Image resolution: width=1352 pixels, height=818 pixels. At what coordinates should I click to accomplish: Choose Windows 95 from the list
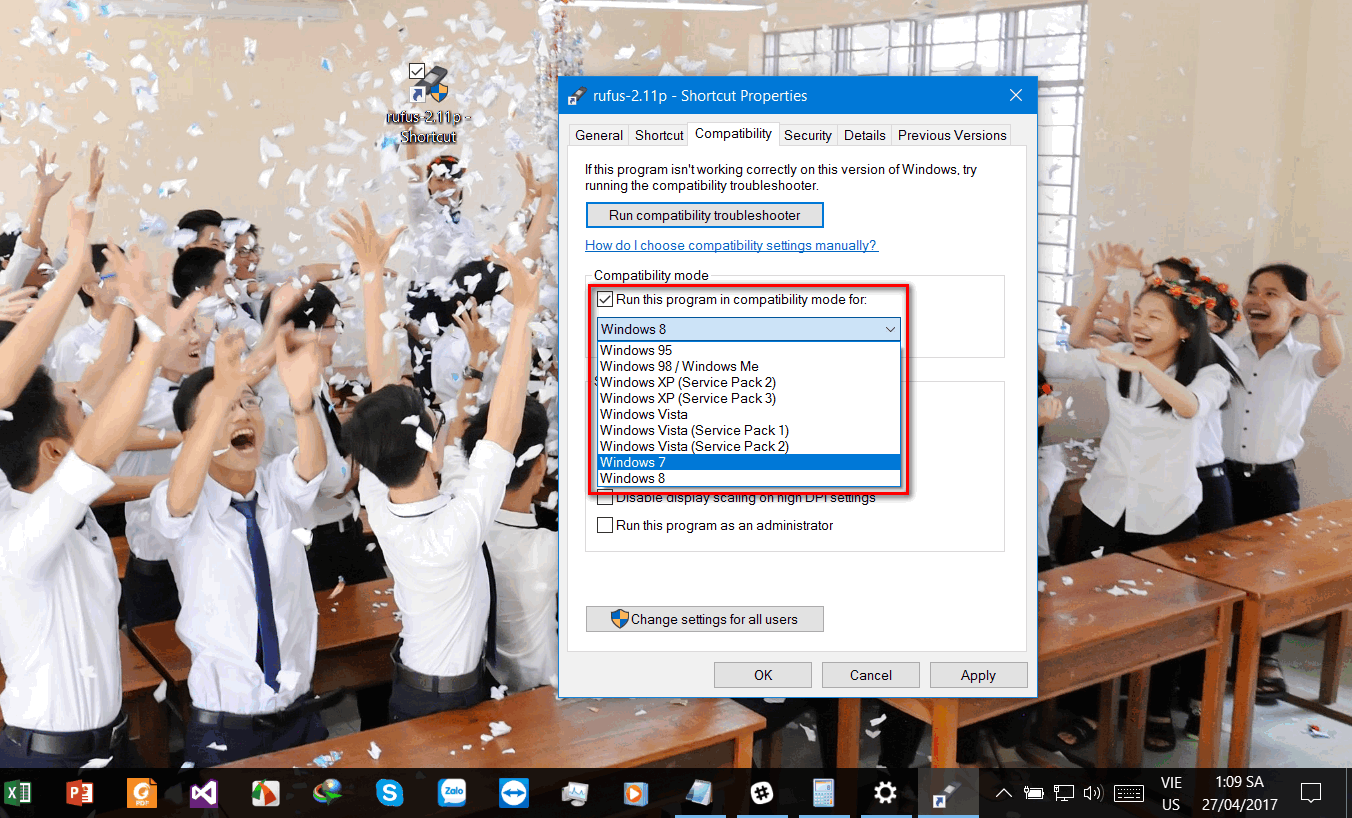pyautogui.click(x=749, y=350)
